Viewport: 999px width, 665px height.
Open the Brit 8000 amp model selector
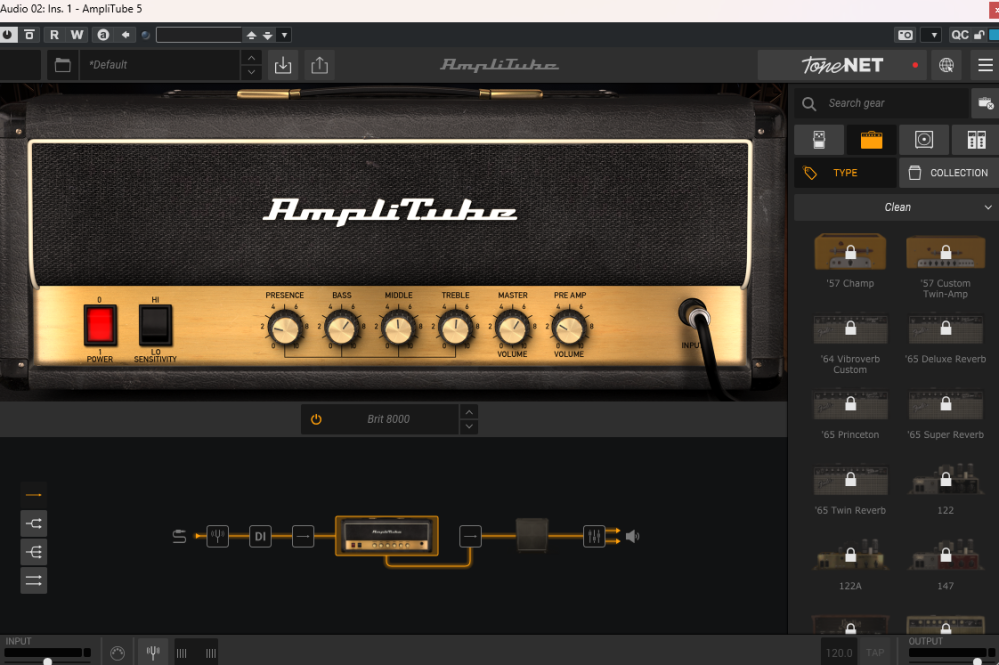click(388, 419)
